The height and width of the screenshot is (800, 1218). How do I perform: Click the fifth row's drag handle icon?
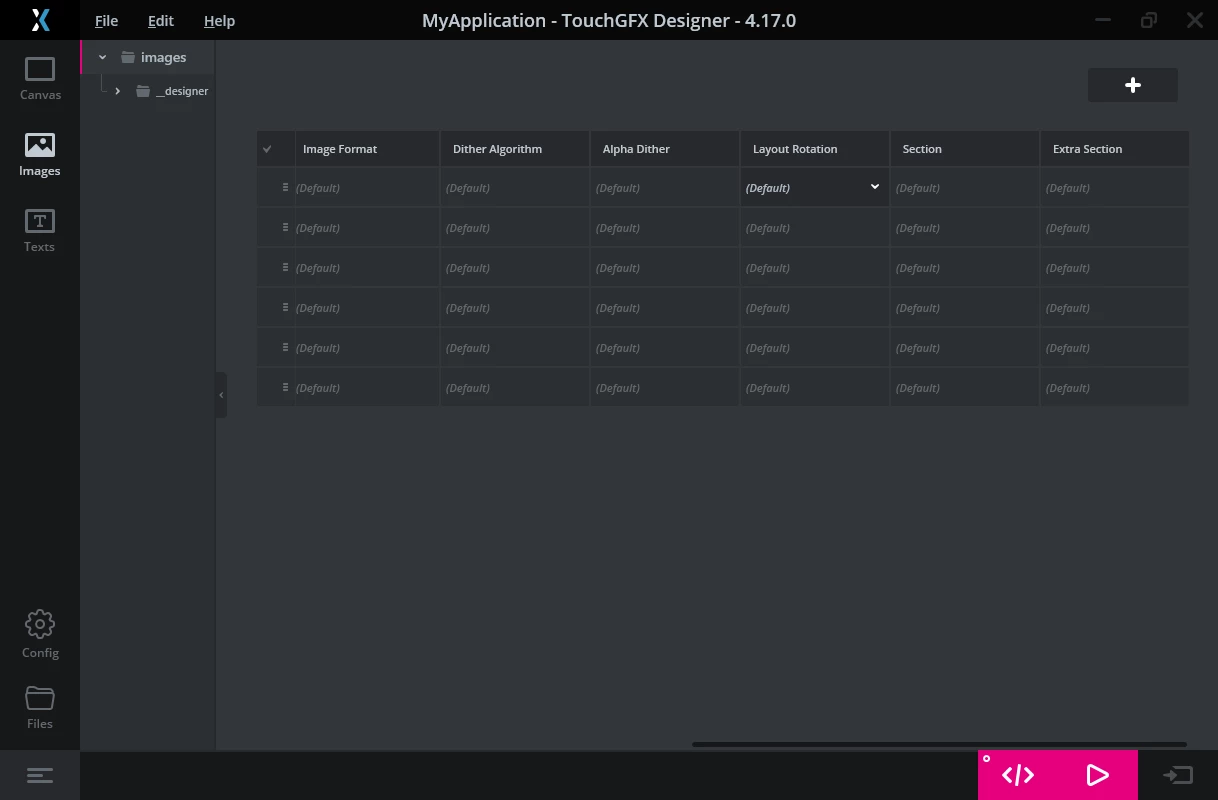285,347
